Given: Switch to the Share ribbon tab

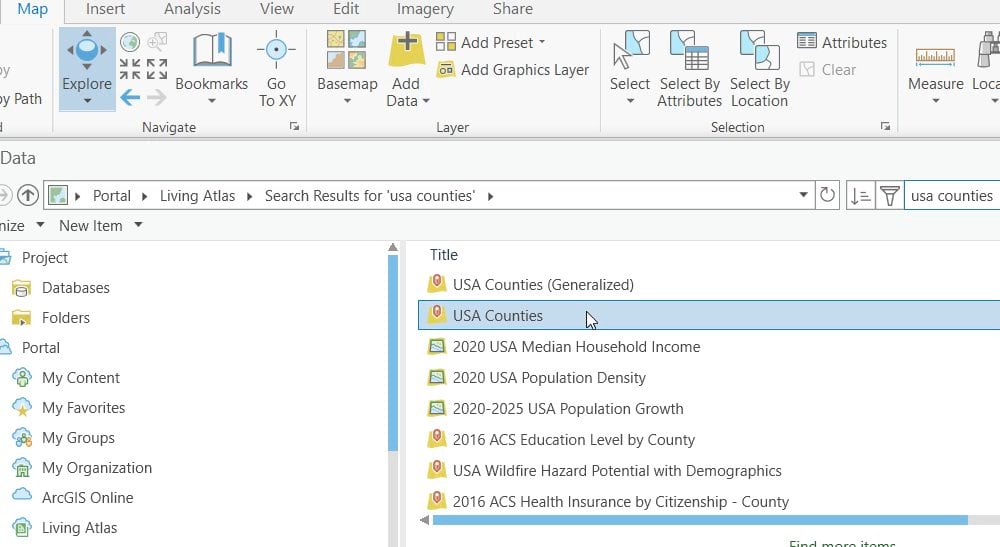Looking at the screenshot, I should point(512,10).
